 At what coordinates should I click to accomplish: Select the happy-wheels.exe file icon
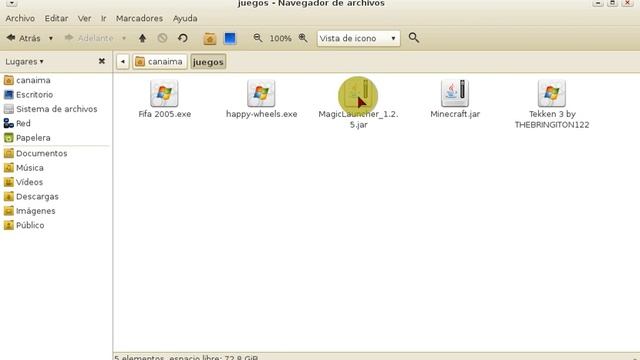(261, 93)
